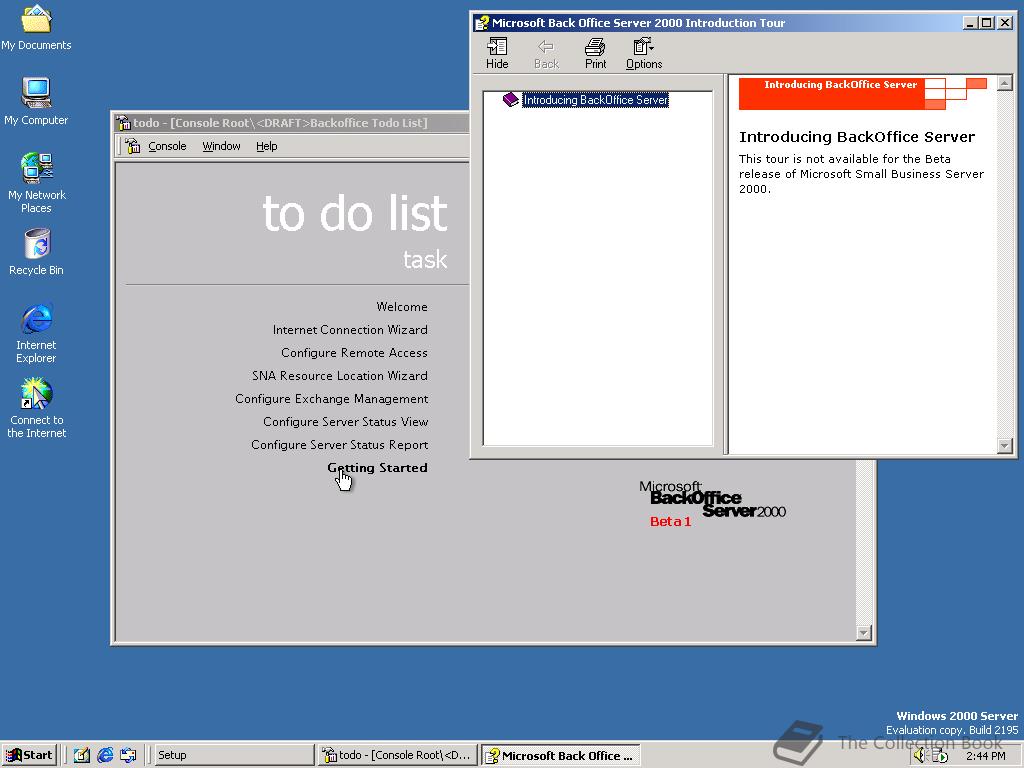The height and width of the screenshot is (768, 1024).
Task: Click Print in the tour toolbar
Action: (x=595, y=54)
